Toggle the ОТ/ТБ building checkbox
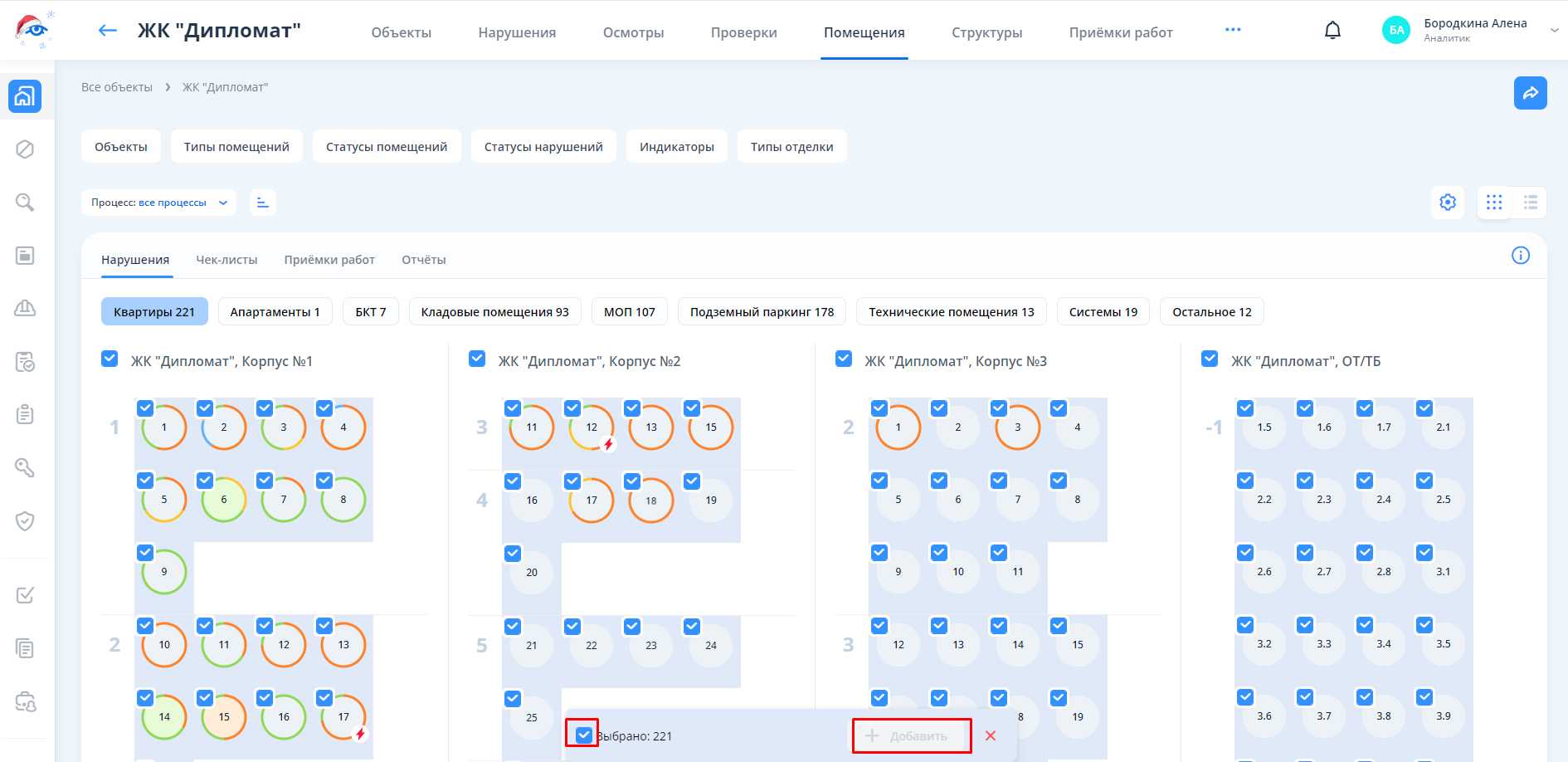 1210,359
